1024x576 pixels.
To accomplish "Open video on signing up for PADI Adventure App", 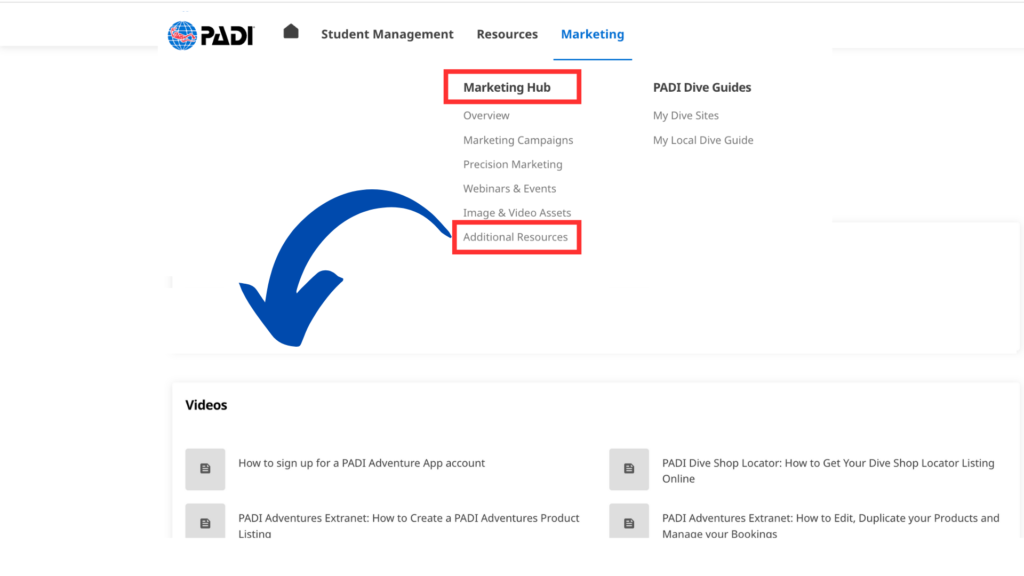I will (x=361, y=463).
